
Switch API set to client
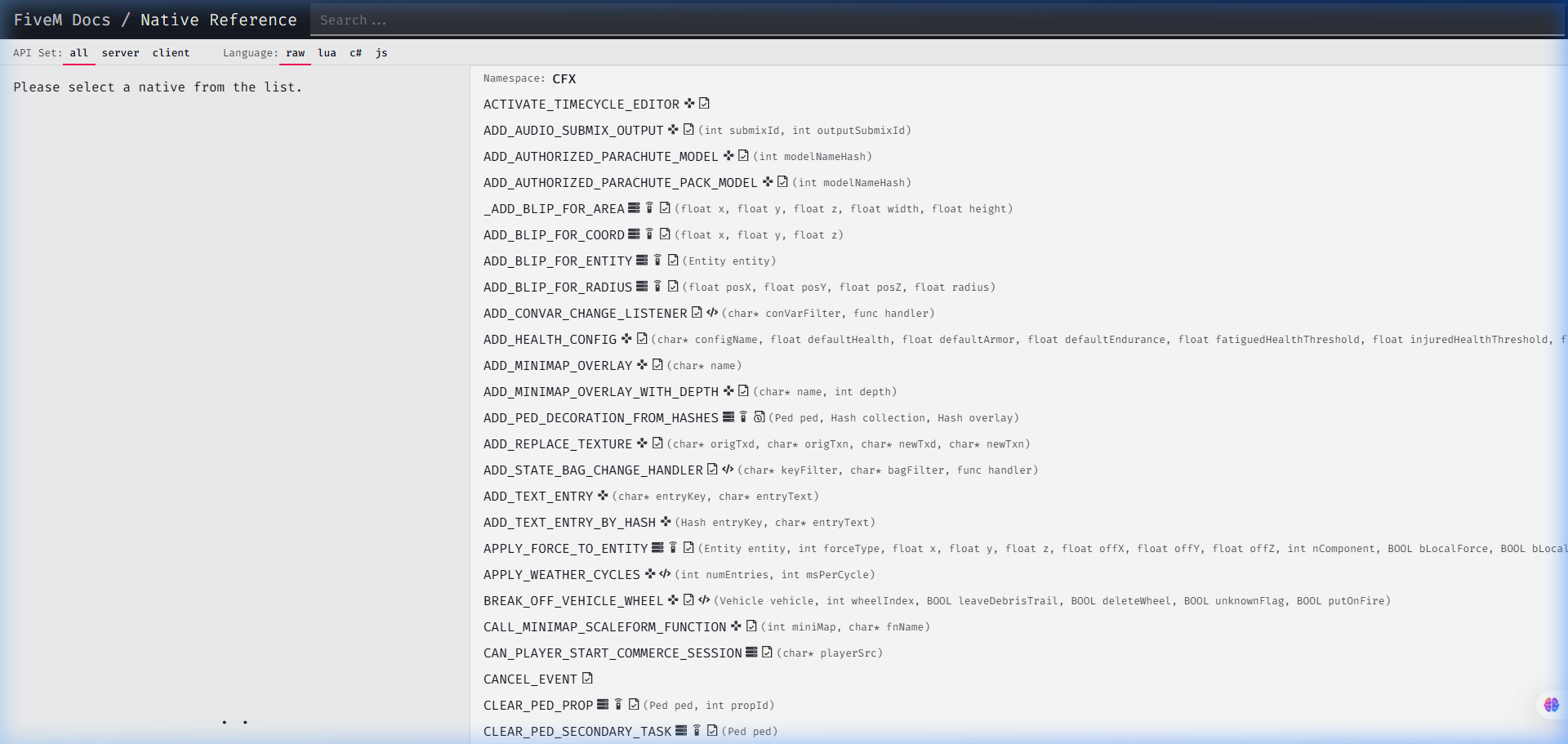pos(171,53)
